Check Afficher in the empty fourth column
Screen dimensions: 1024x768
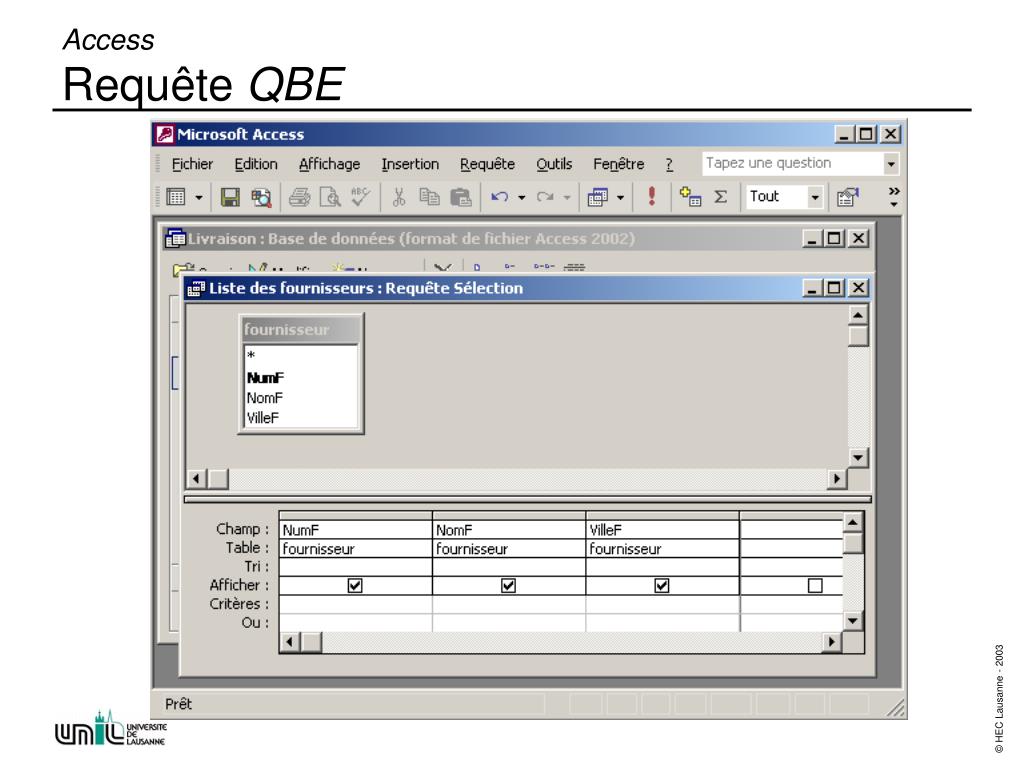point(815,586)
